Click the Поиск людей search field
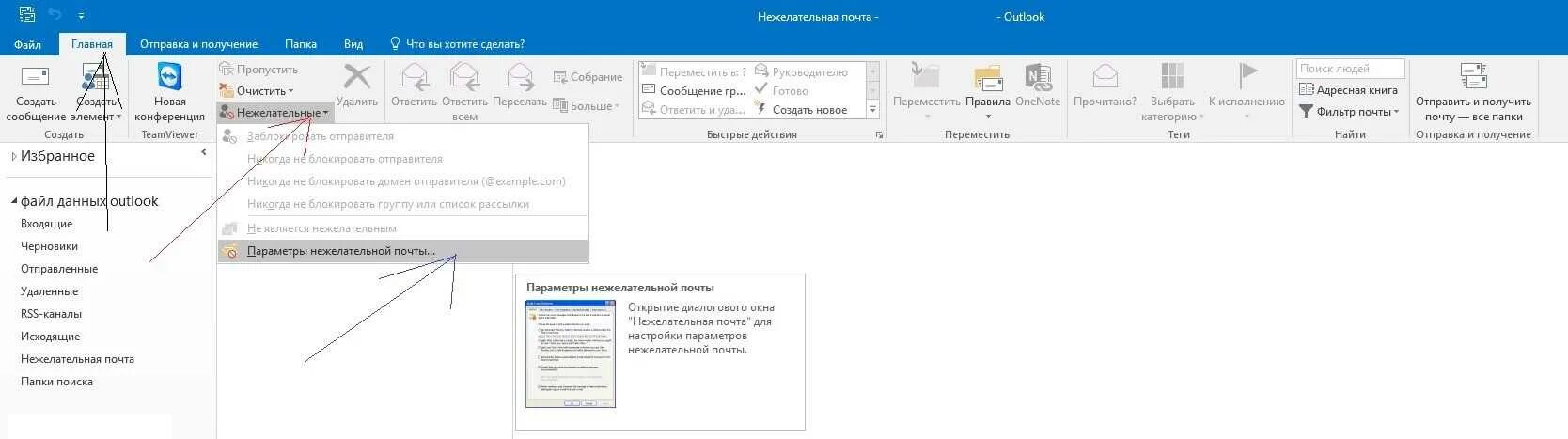This screenshot has width=1568, height=439. coord(1350,69)
